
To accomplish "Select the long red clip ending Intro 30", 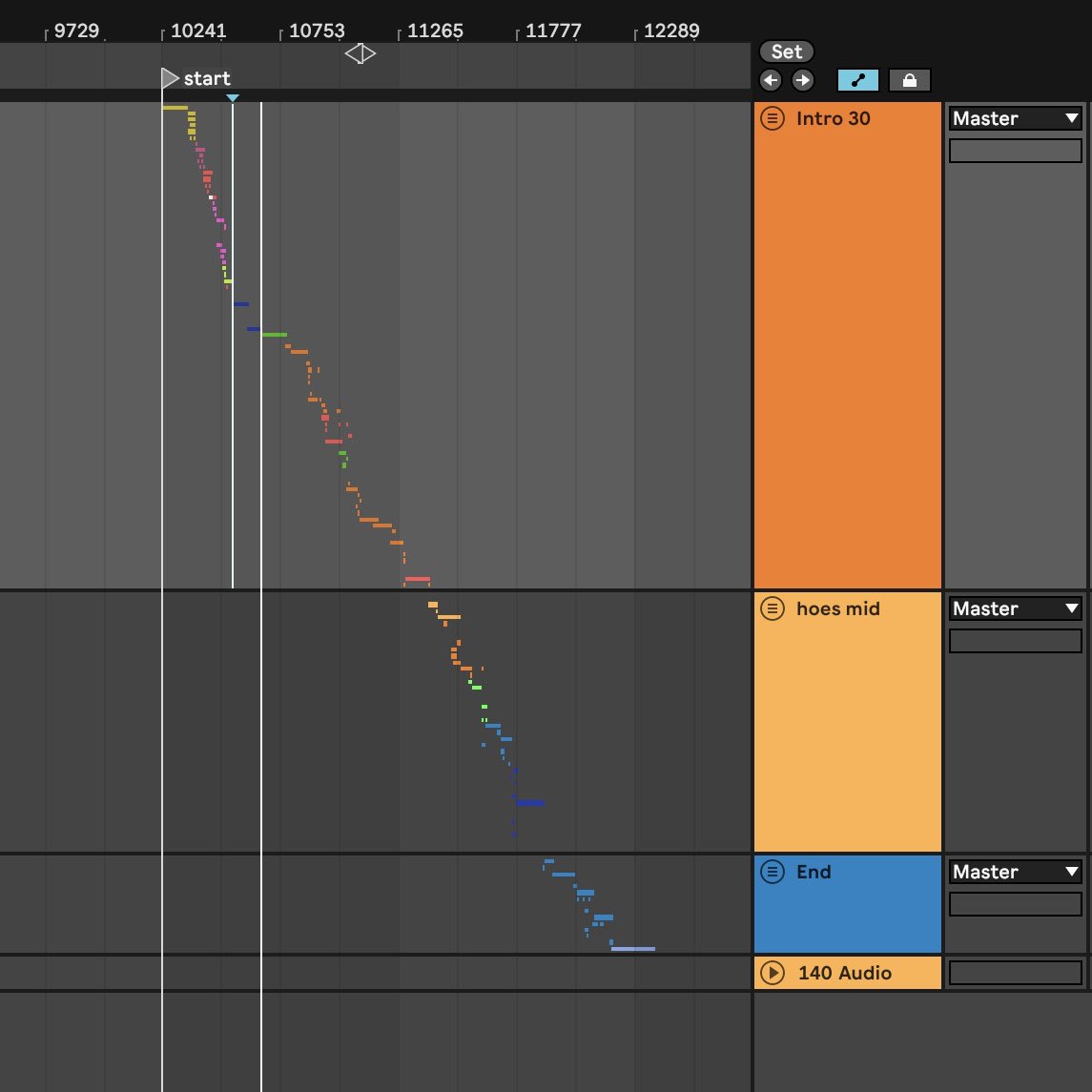I will [418, 579].
